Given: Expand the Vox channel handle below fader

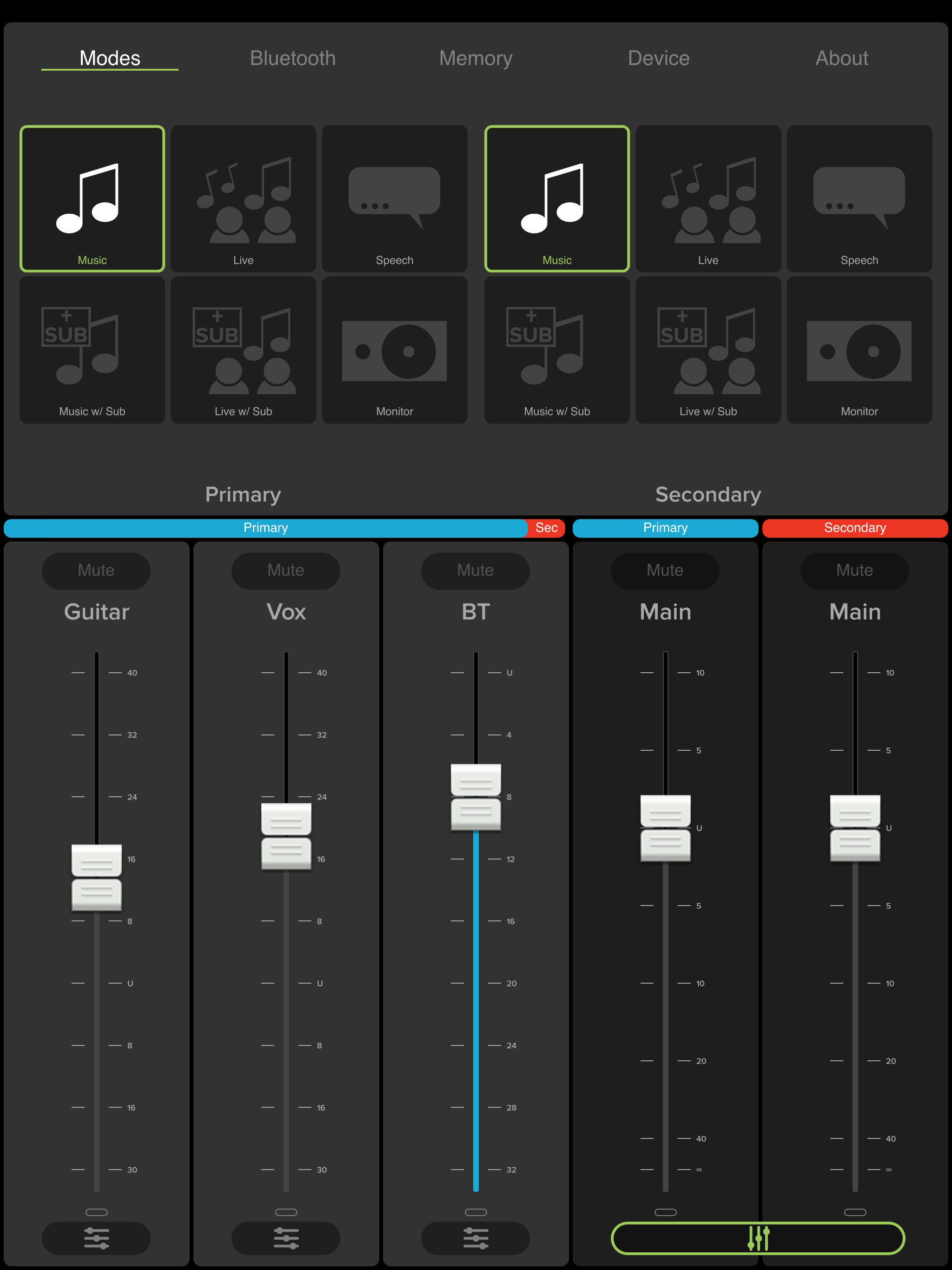Looking at the screenshot, I should pyautogui.click(x=286, y=1212).
